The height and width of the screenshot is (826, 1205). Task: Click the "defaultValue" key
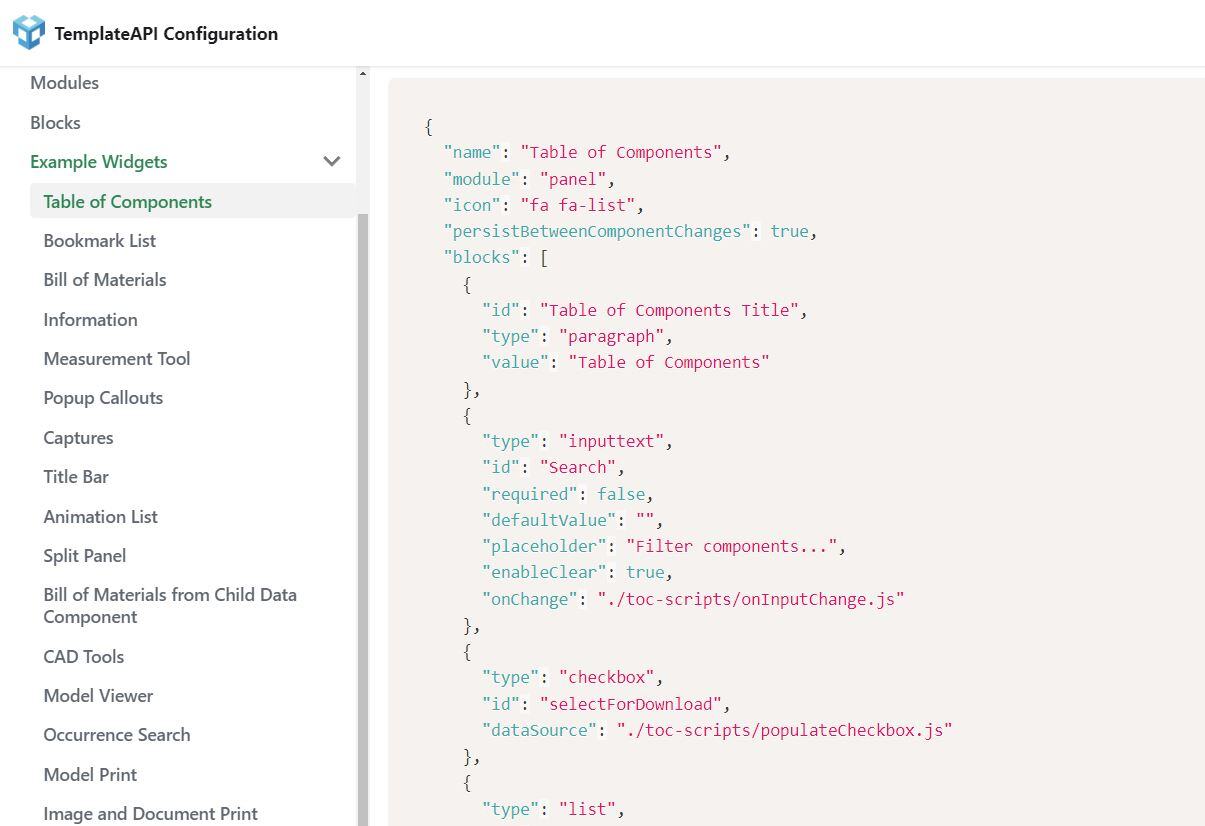coord(549,520)
